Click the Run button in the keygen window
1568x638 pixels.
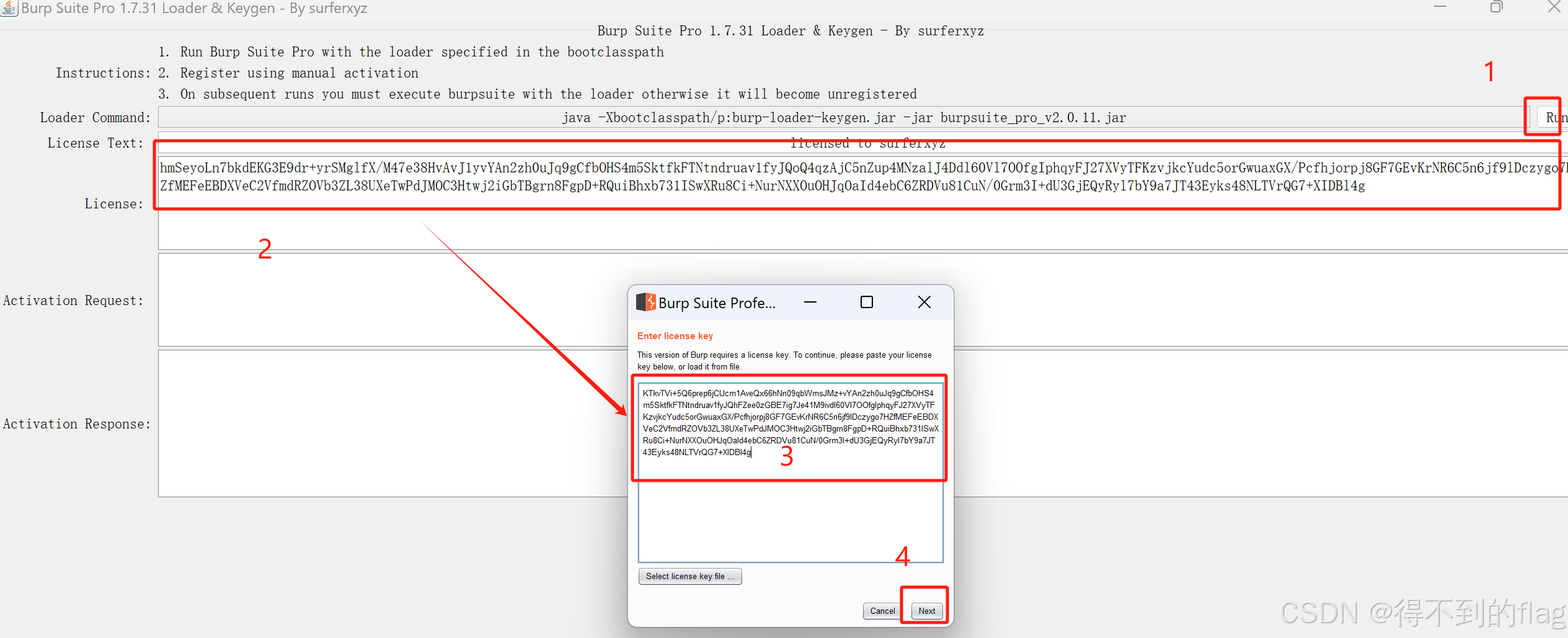click(x=1552, y=117)
